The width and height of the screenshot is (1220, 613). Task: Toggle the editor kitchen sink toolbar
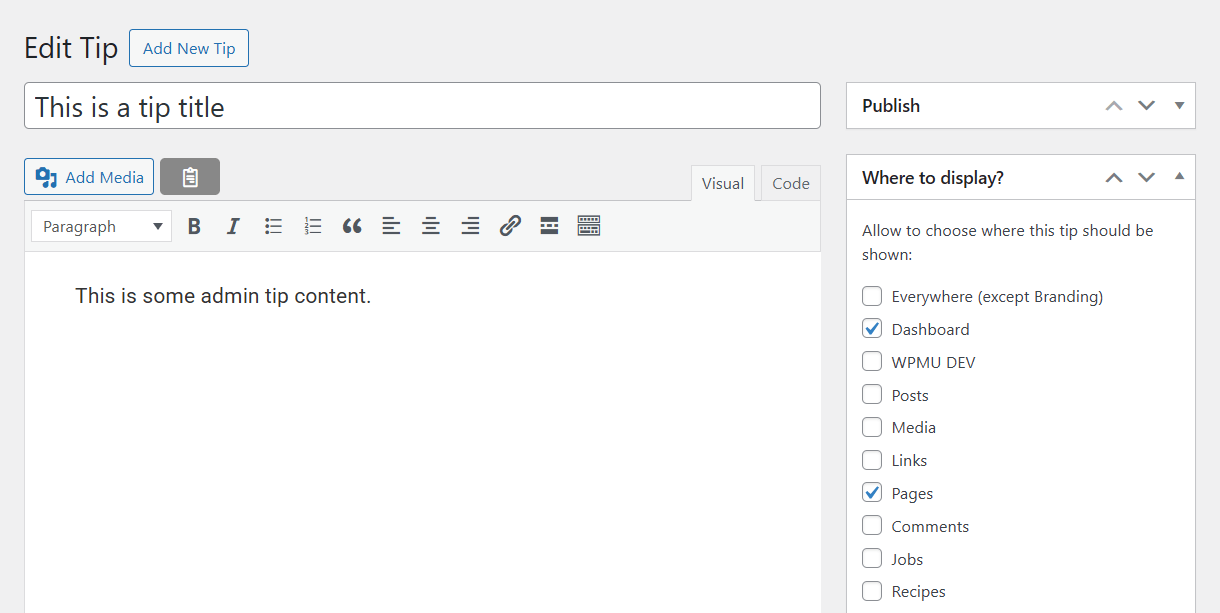click(589, 225)
